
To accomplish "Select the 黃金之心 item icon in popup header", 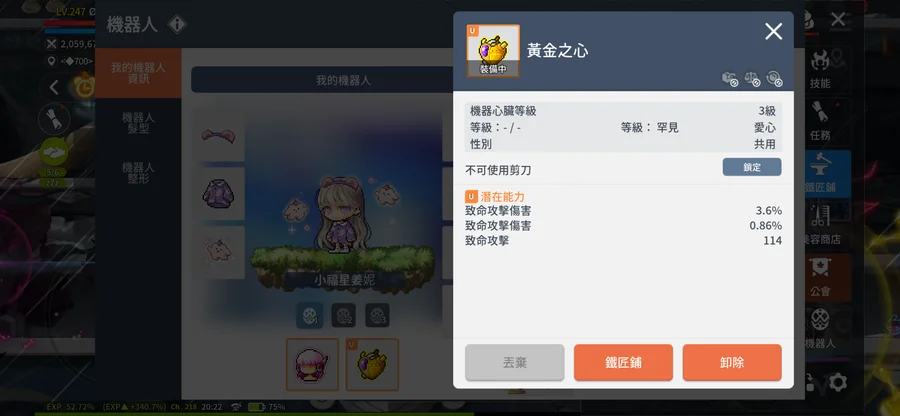I will tap(493, 51).
